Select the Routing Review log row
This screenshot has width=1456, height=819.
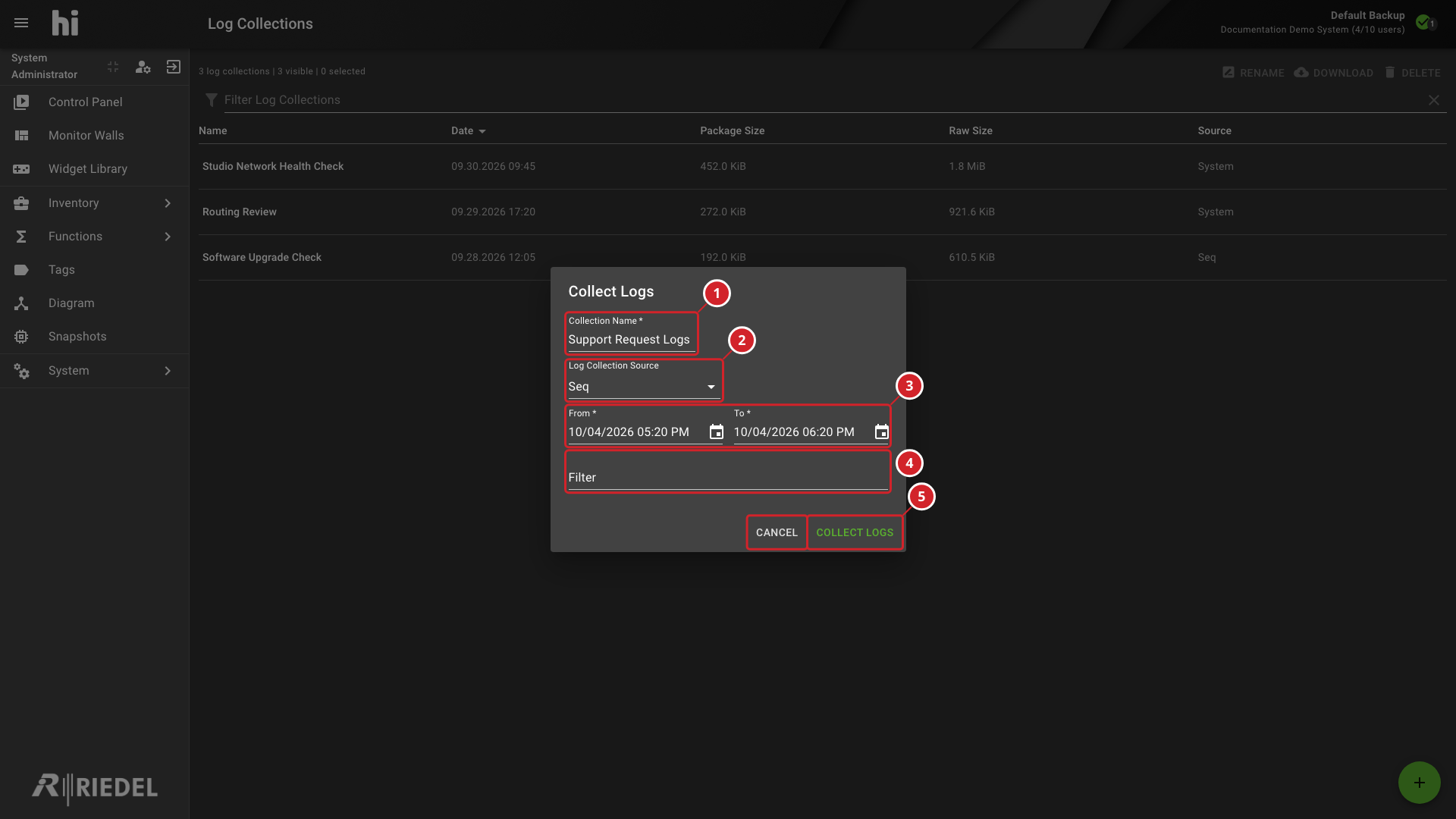tap(822, 212)
